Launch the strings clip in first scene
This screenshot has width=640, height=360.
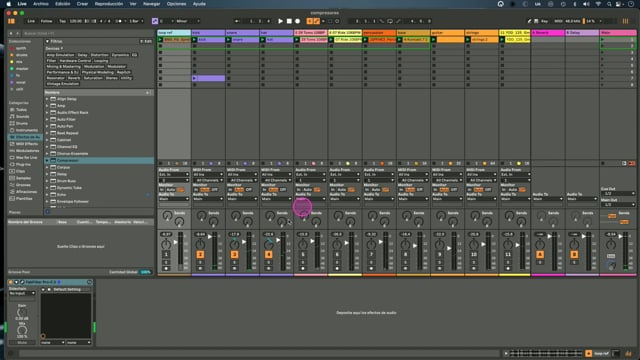point(468,40)
